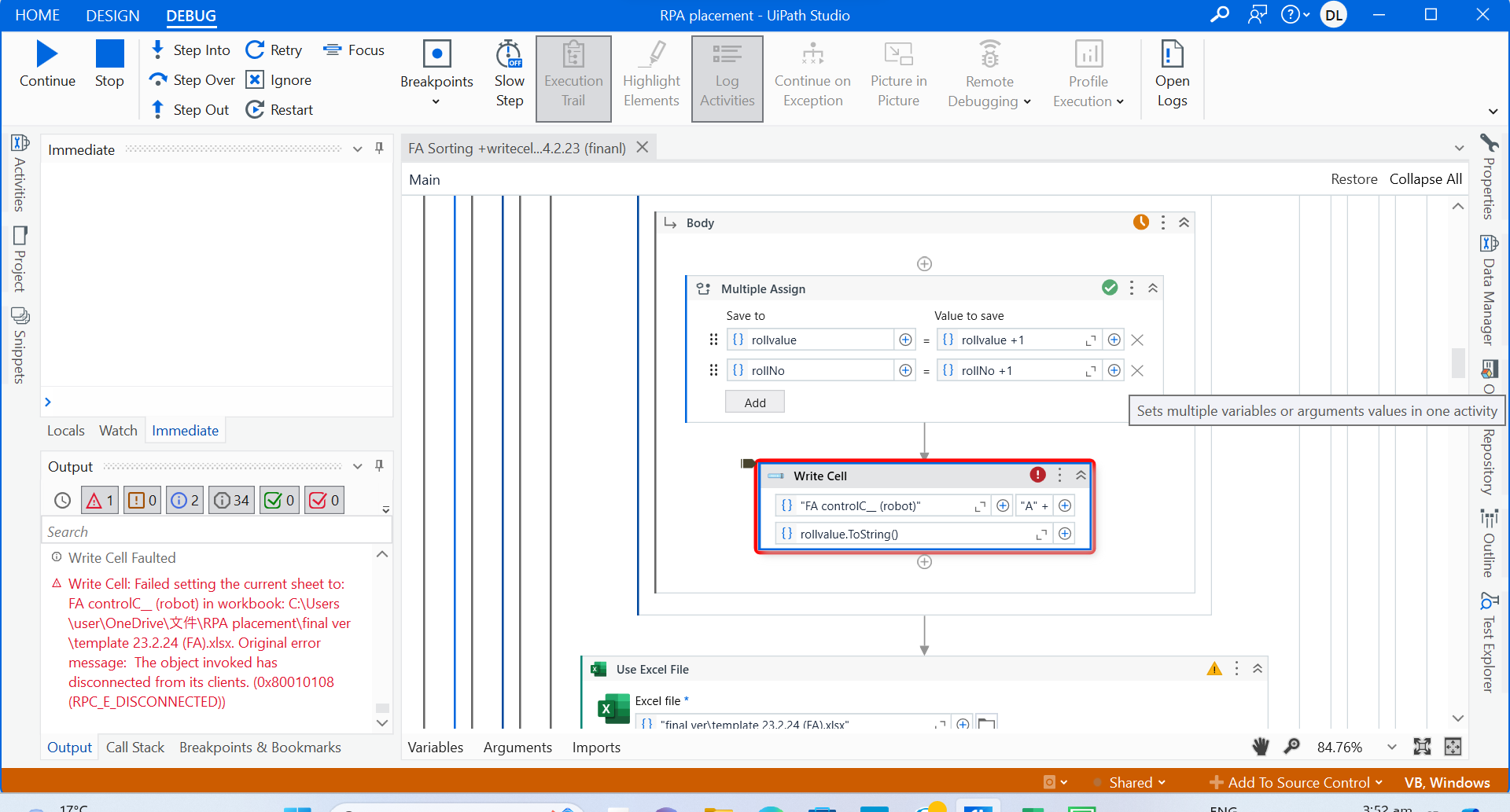This screenshot has height=812, width=1510.
Task: Switch to the DESIGN ribbon tab
Action: pos(112,15)
